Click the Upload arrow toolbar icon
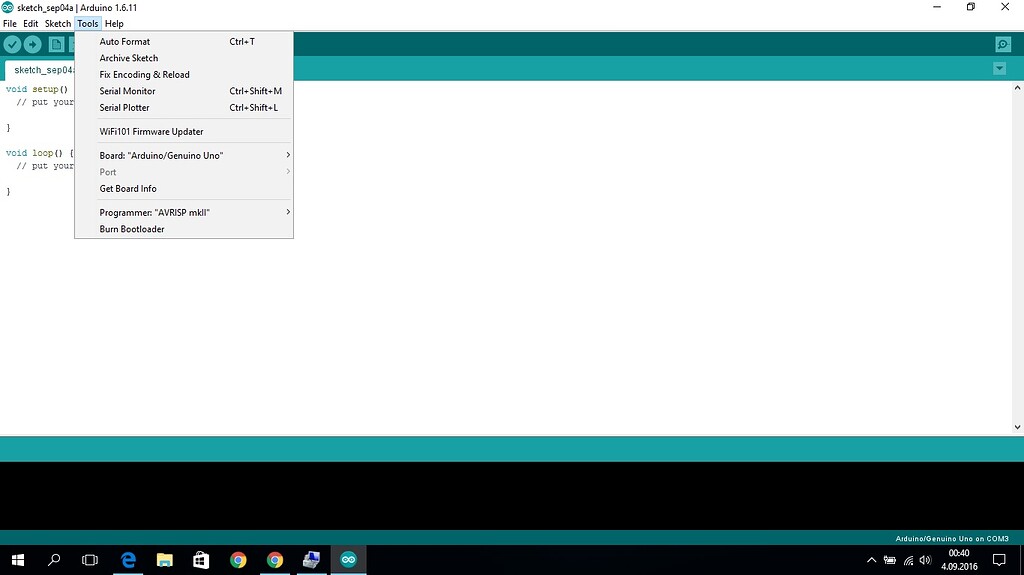The width and height of the screenshot is (1024, 575). (32, 44)
